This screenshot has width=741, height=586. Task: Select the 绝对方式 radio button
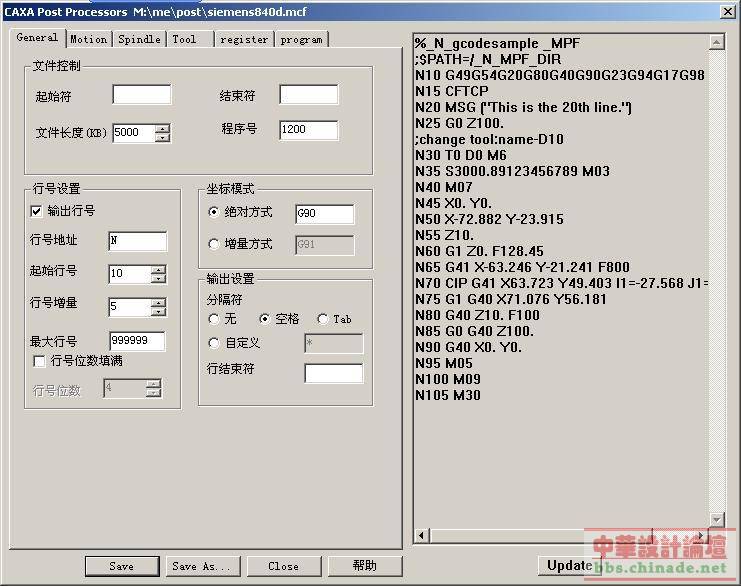click(x=214, y=212)
